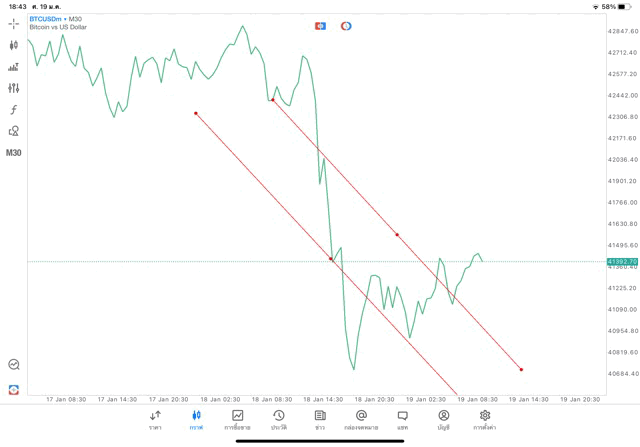The image size is (640, 447).
Task: Add an indicator with the f icon
Action: [14, 109]
